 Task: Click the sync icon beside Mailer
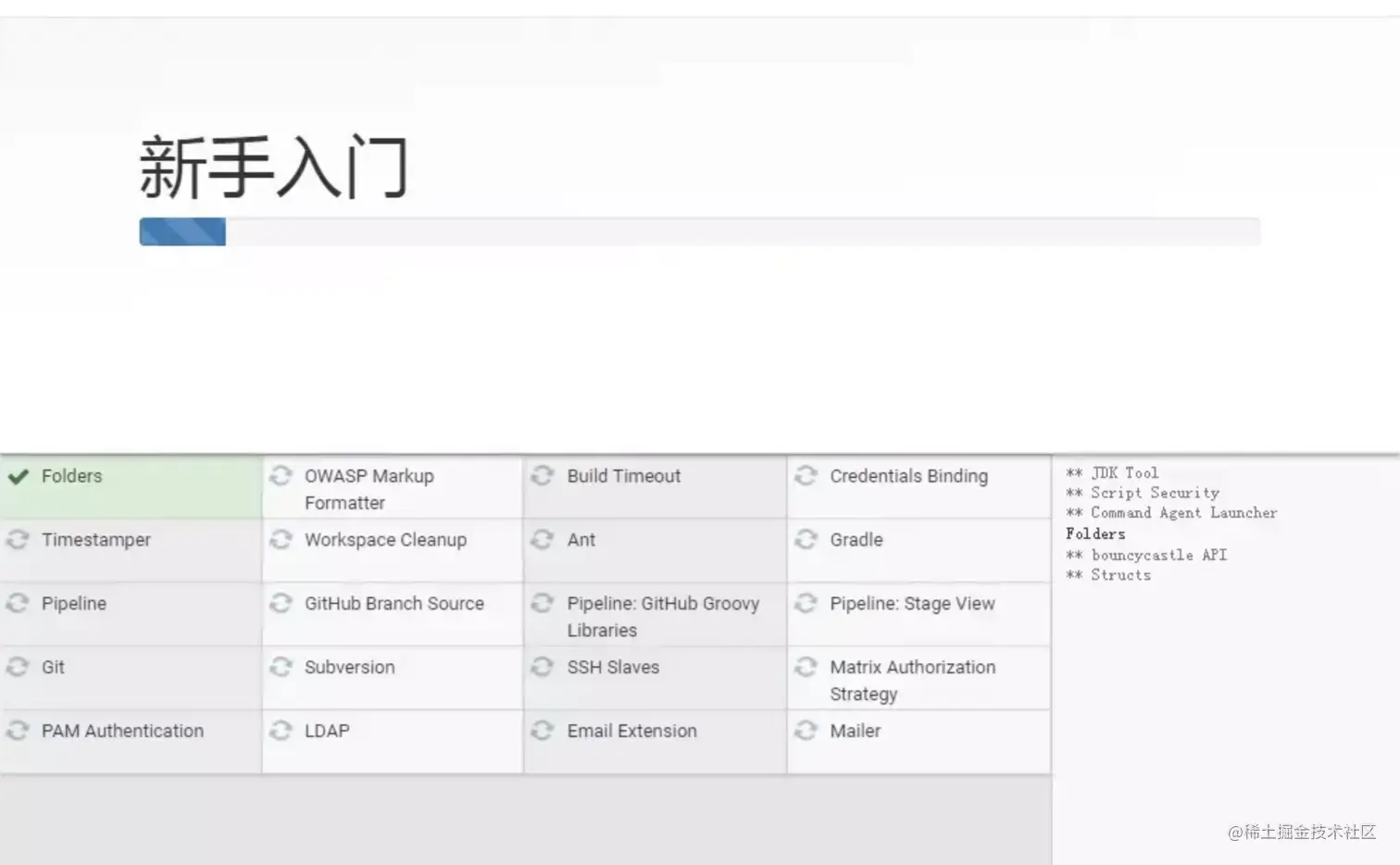point(806,732)
